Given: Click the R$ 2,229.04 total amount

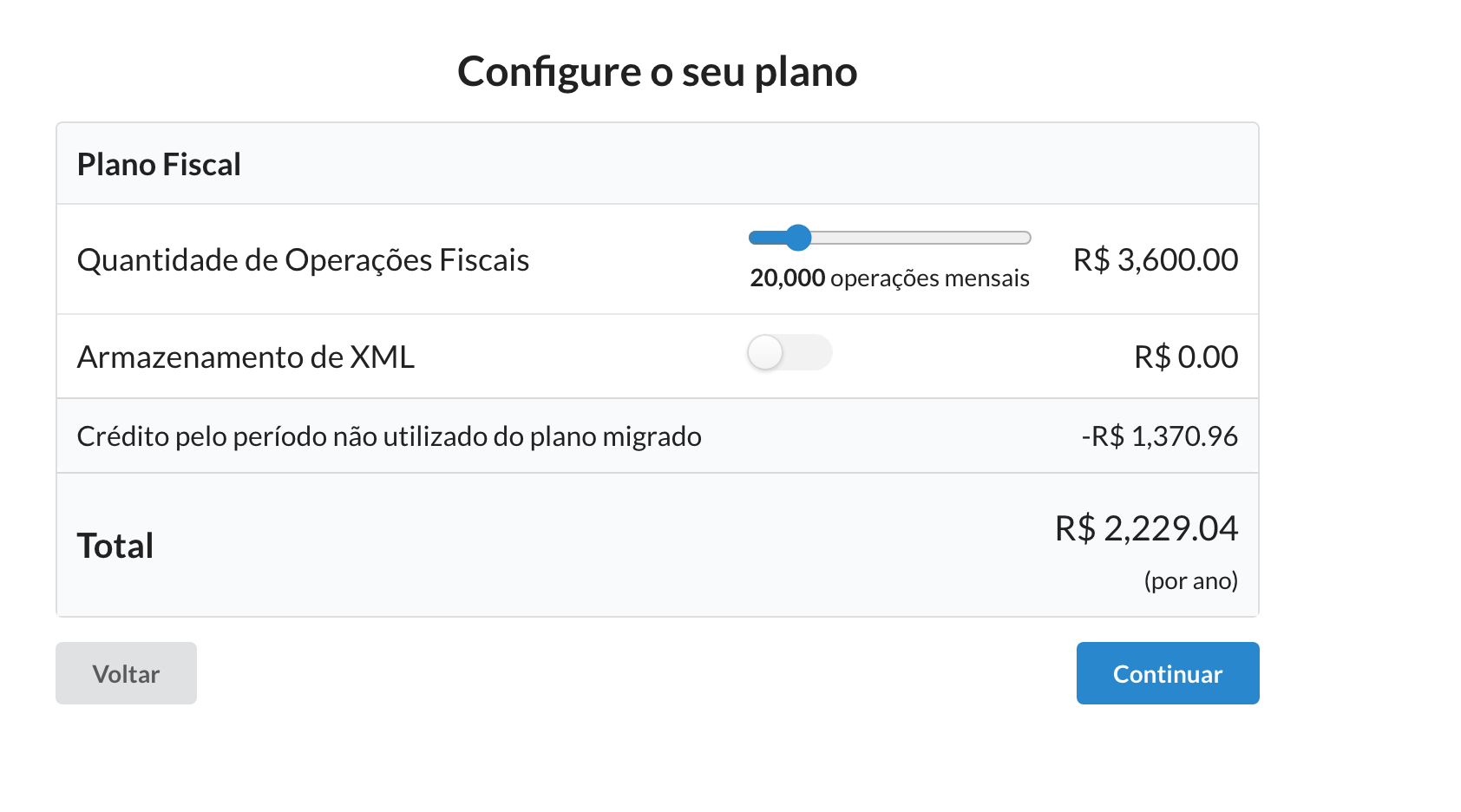Looking at the screenshot, I should click(1146, 529).
